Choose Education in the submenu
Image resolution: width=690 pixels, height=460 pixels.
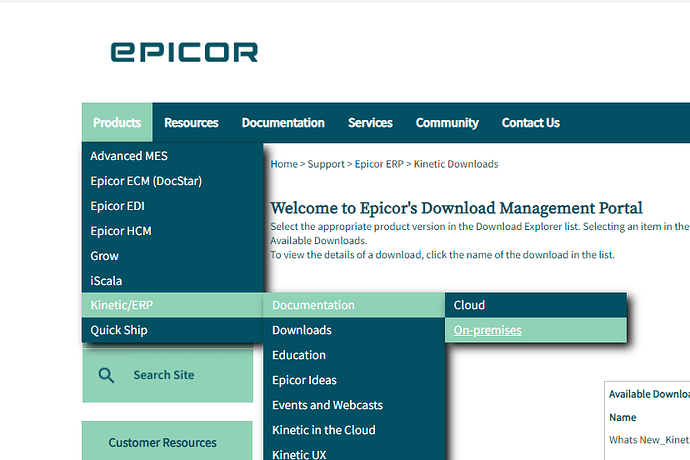pos(354,355)
